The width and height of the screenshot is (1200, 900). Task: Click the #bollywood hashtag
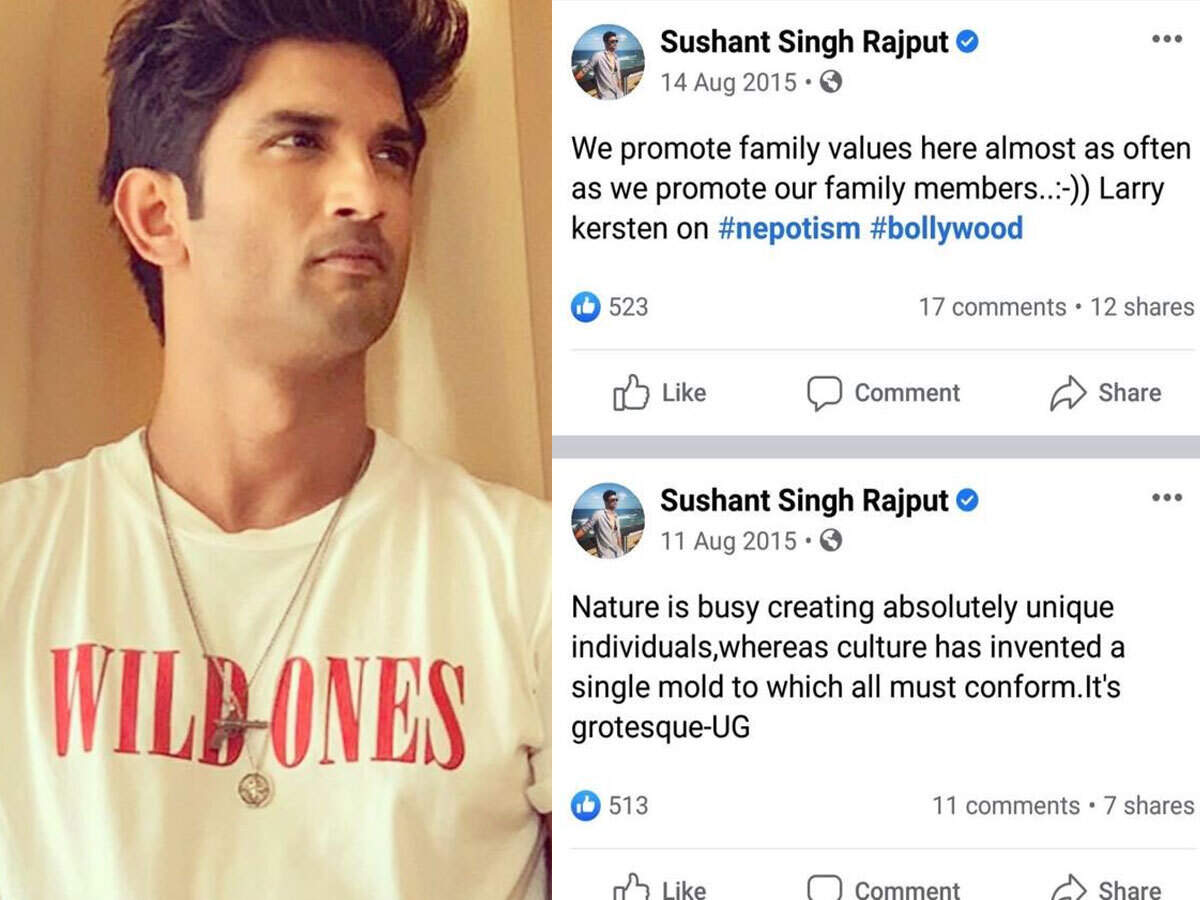point(946,229)
